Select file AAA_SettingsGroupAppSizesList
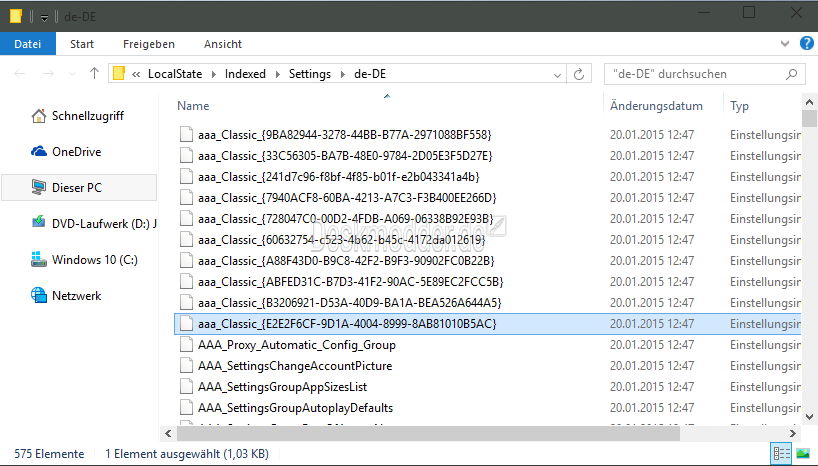The height and width of the screenshot is (466, 818). coord(282,387)
